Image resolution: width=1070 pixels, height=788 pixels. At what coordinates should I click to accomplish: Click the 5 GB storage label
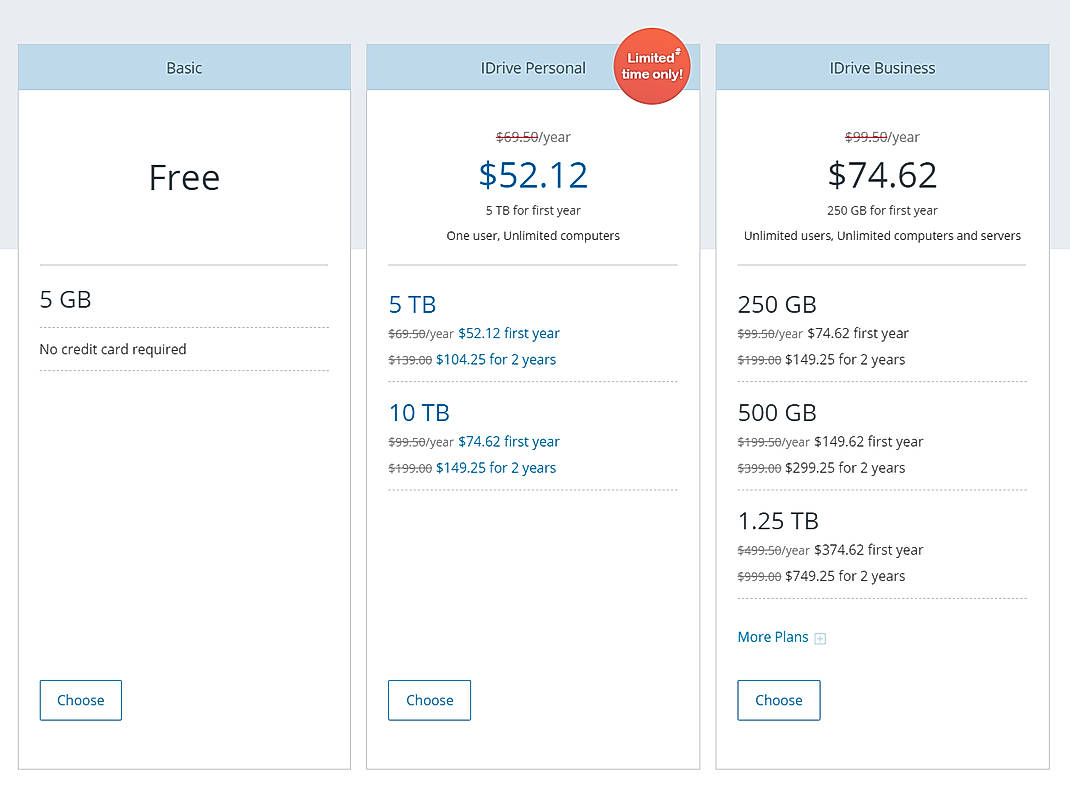point(66,300)
